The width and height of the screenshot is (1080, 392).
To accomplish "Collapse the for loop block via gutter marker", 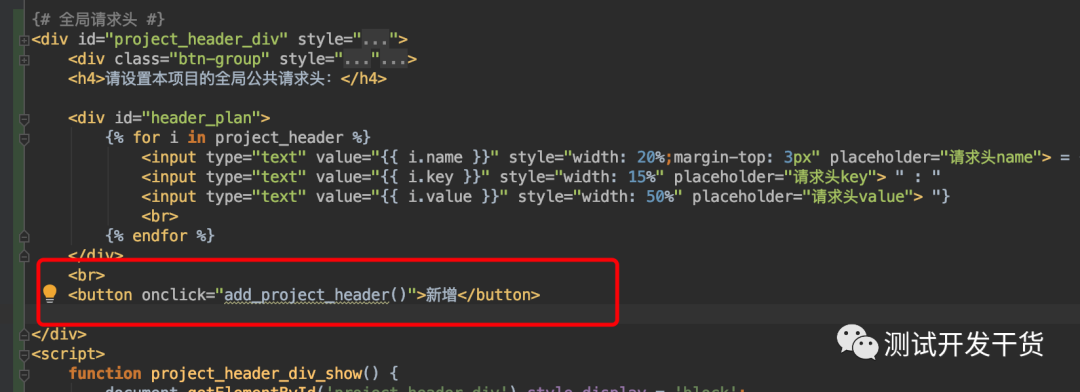I will point(25,138).
